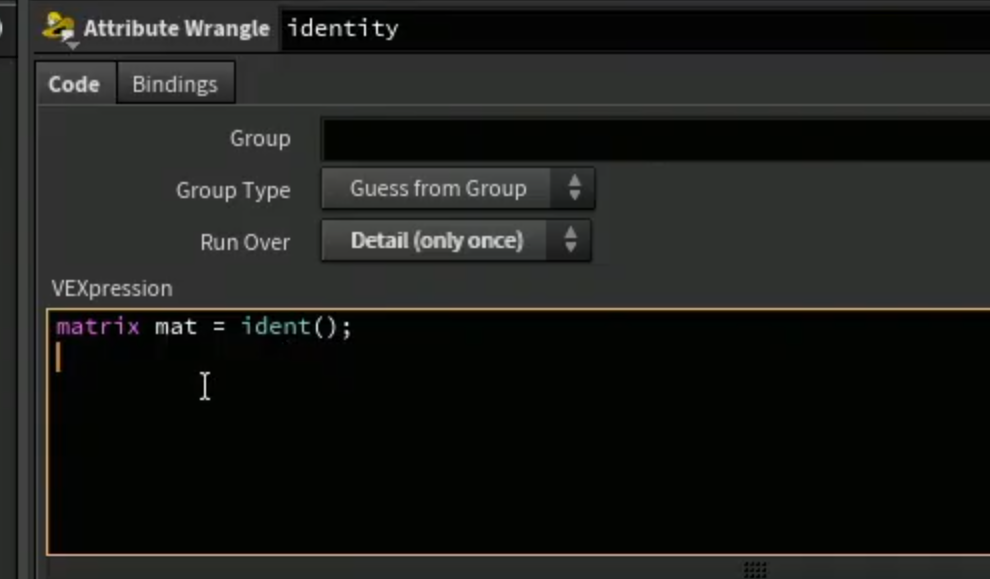Click the Attribute Wrangle node icon
The height and width of the screenshot is (579, 990).
(58, 27)
